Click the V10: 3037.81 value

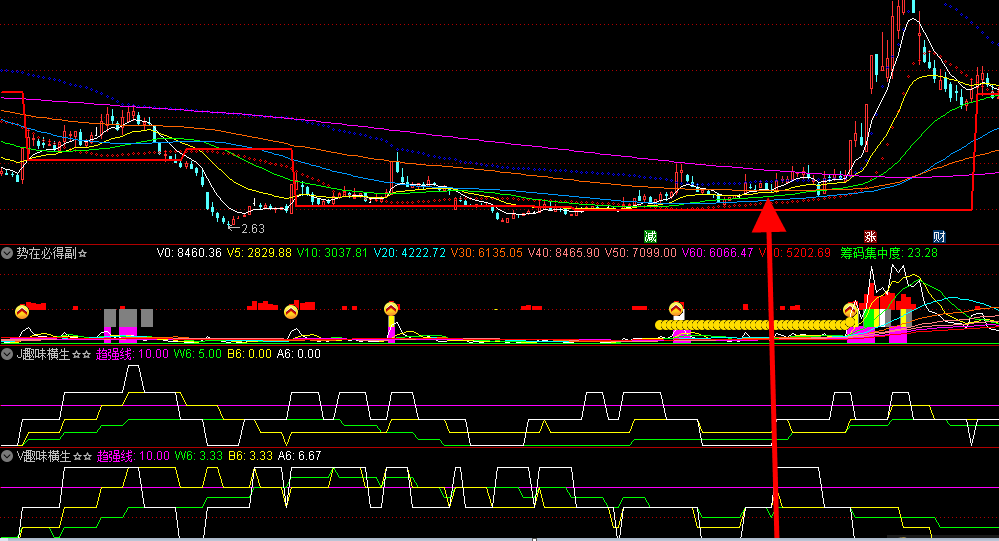click(x=333, y=253)
